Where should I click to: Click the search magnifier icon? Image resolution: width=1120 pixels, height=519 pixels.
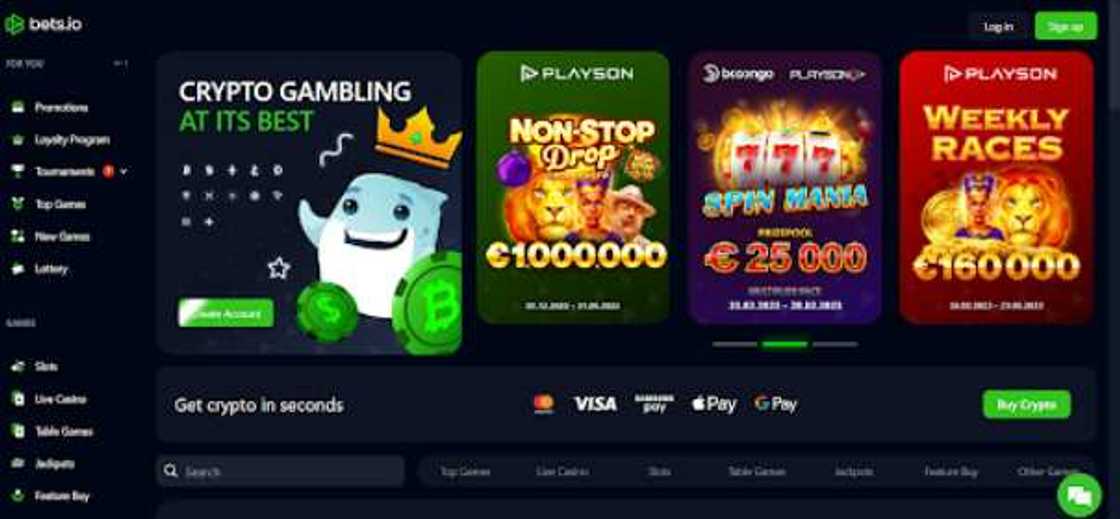click(171, 470)
